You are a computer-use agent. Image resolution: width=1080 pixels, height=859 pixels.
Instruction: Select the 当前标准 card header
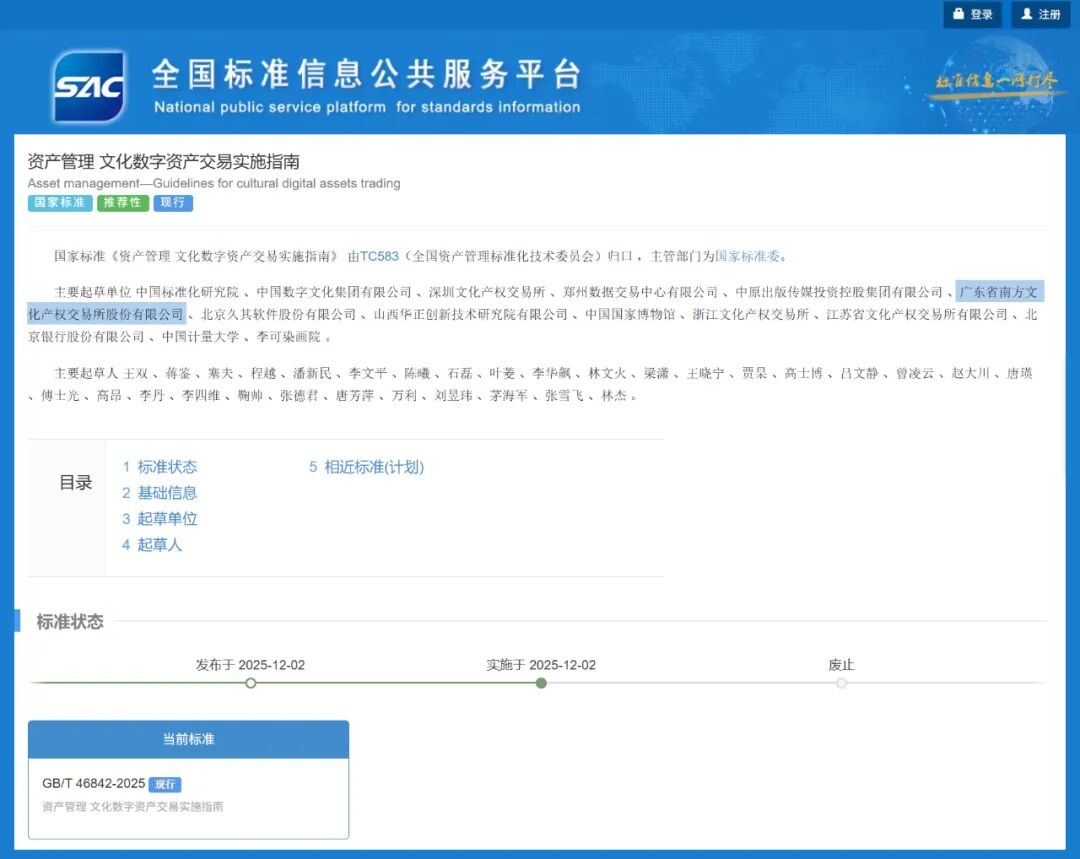[189, 739]
